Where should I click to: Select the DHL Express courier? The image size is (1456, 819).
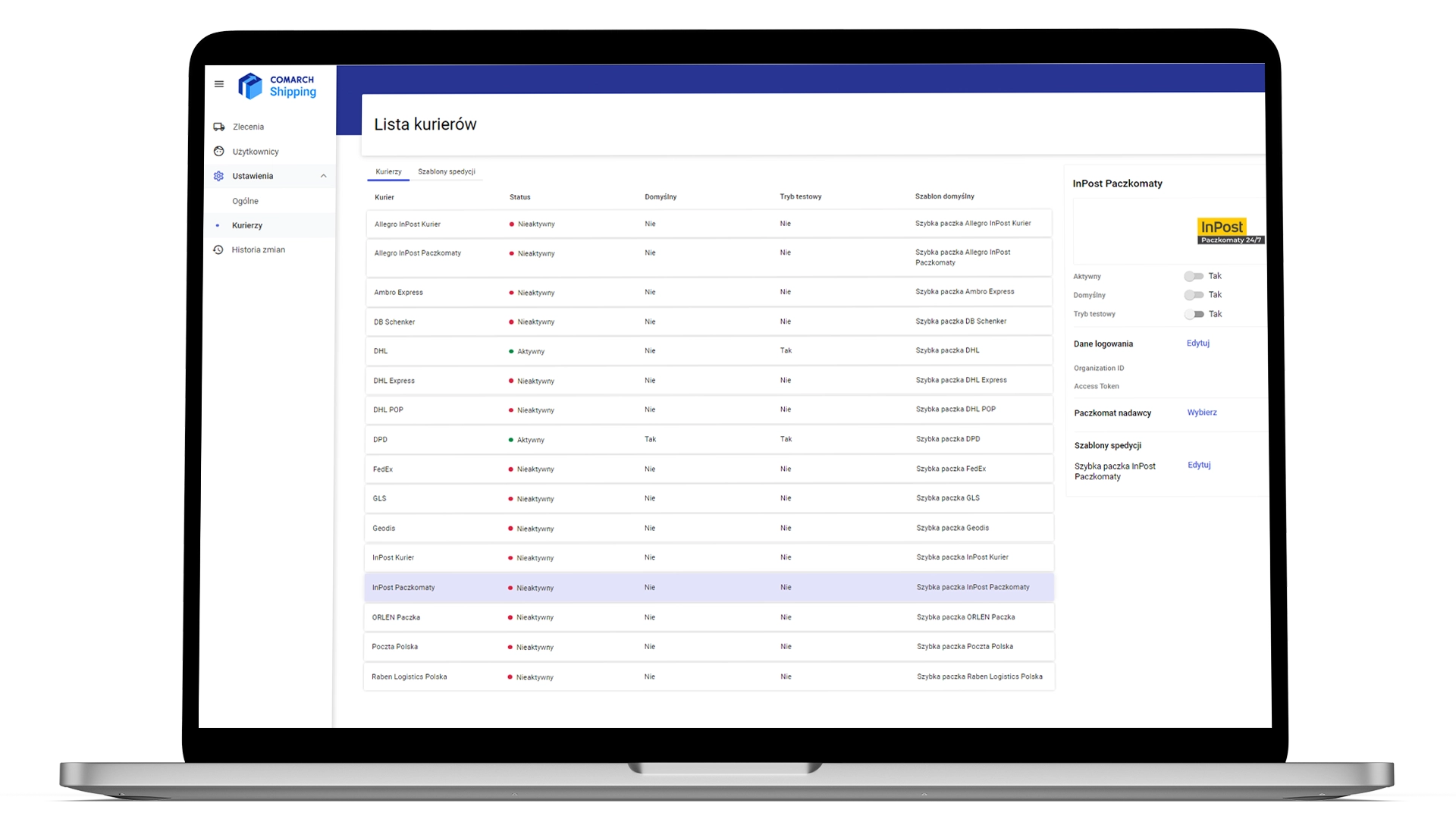click(709, 381)
